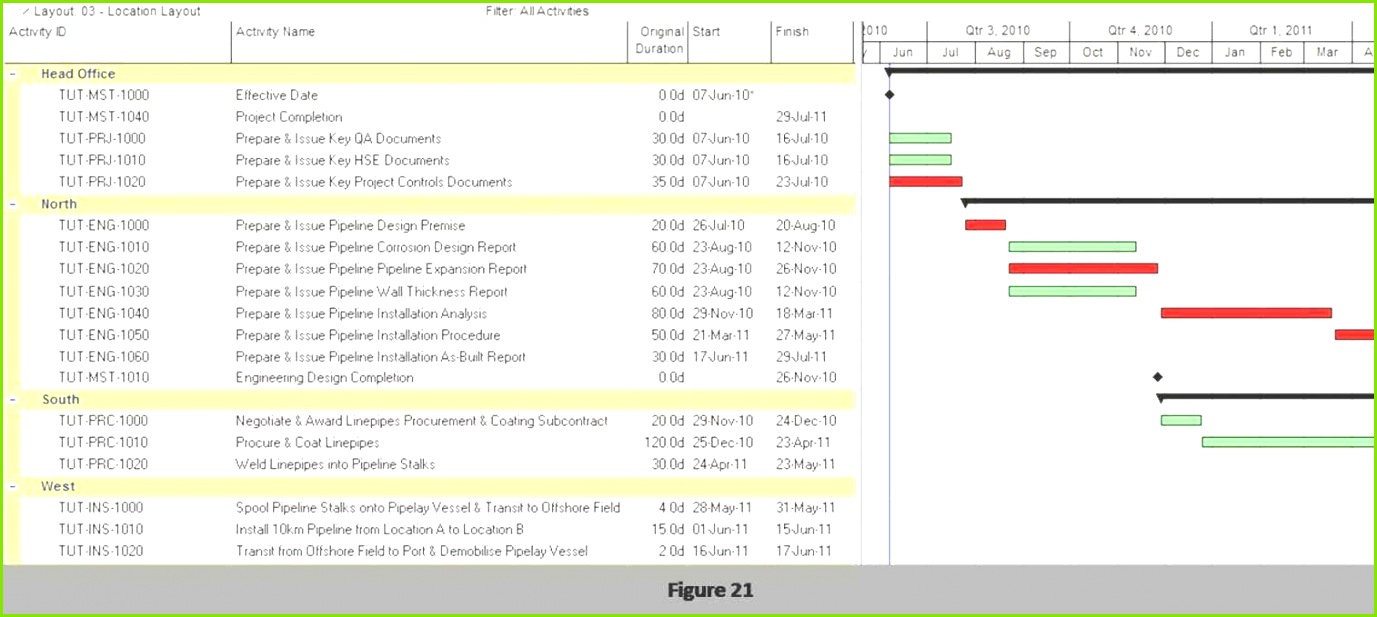This screenshot has height=617, width=1377.
Task: Collapse the North group
Action: point(13,204)
